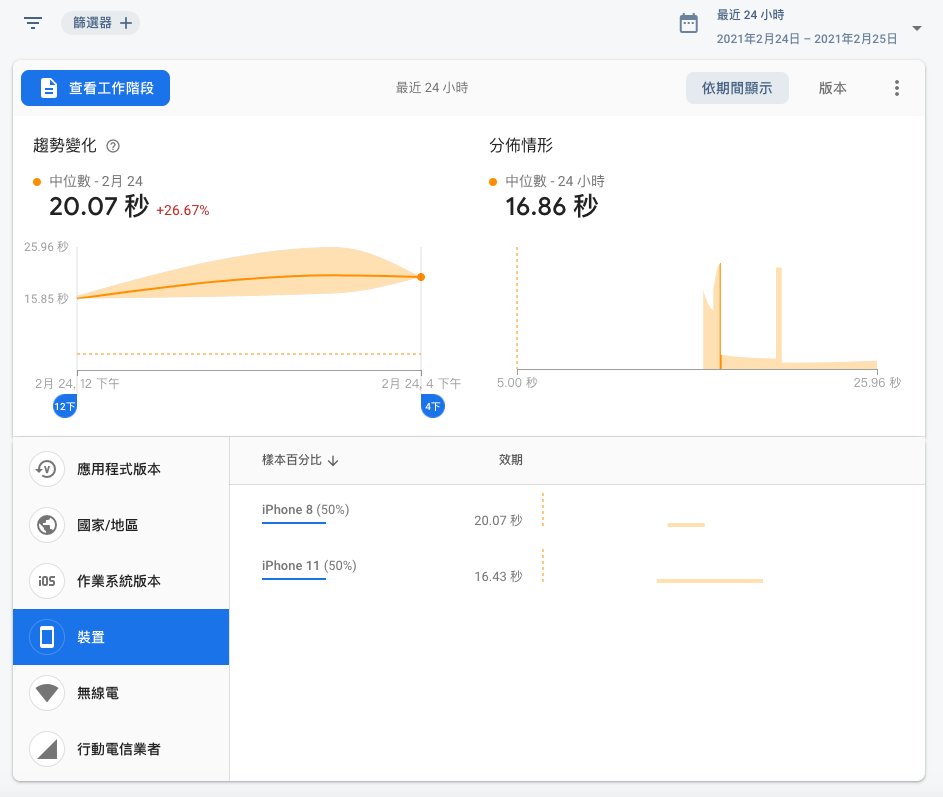Expand the date range dropdown arrow
This screenshot has height=797, width=943.
coord(916,28)
